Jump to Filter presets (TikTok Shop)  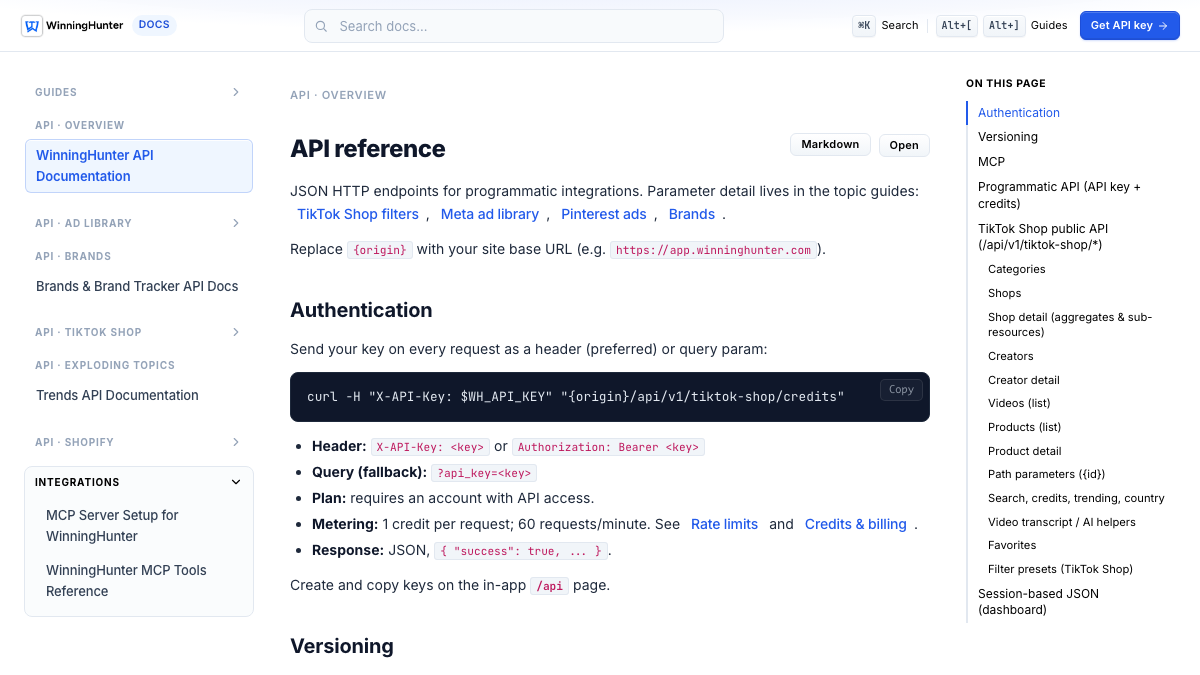(x=1060, y=569)
